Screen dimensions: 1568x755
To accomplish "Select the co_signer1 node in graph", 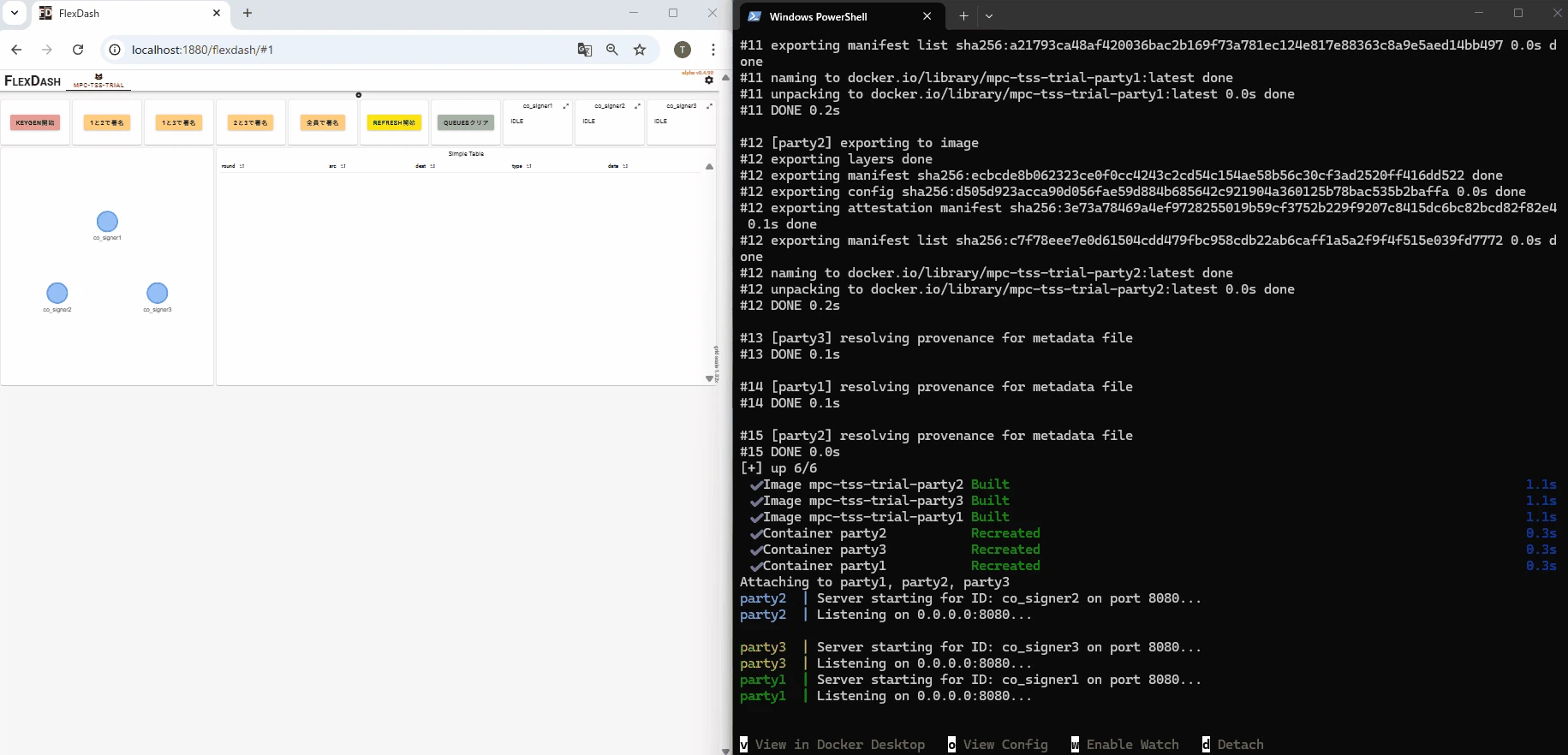I will 107,222.
